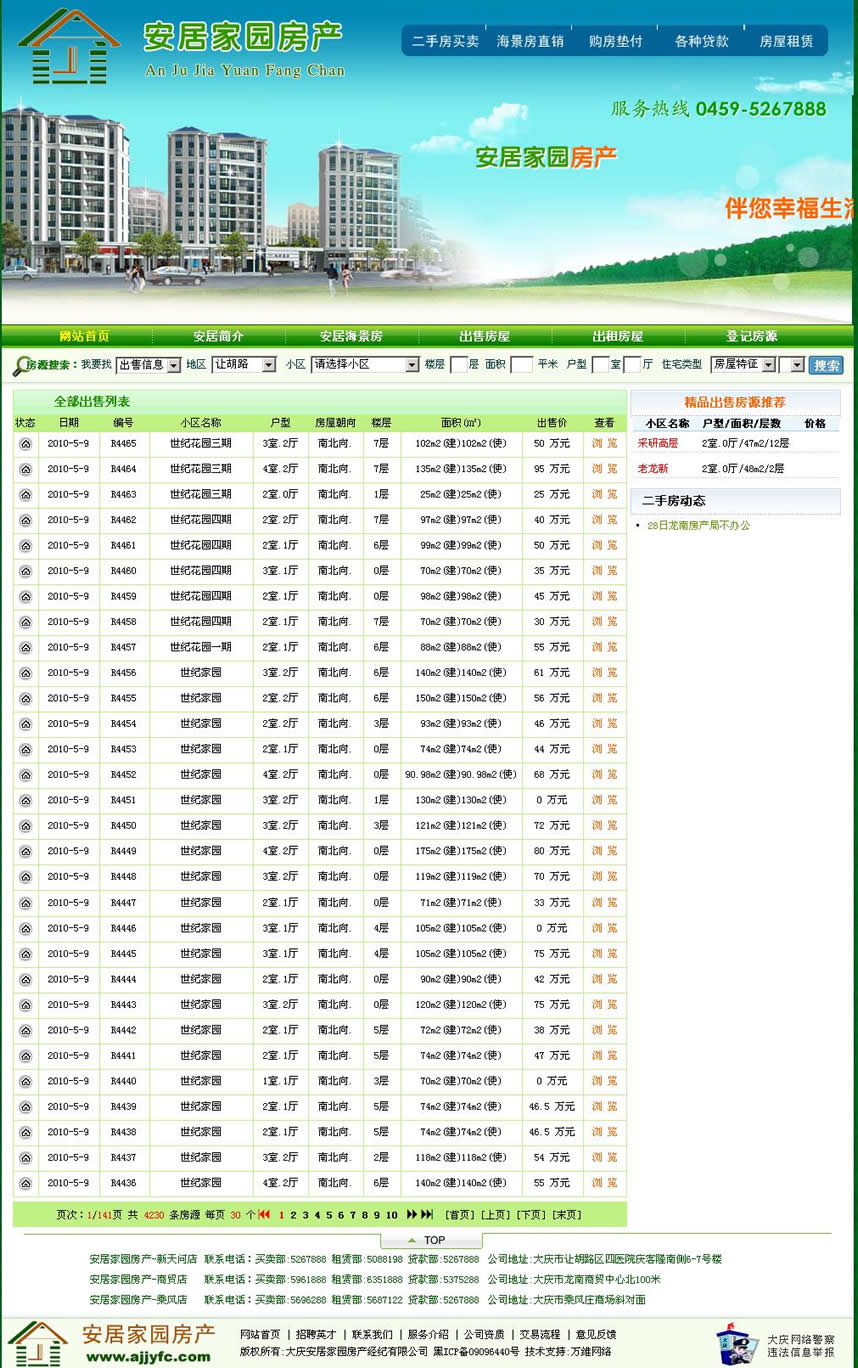Select the 二手房买卖 top menu item

pyautogui.click(x=445, y=41)
